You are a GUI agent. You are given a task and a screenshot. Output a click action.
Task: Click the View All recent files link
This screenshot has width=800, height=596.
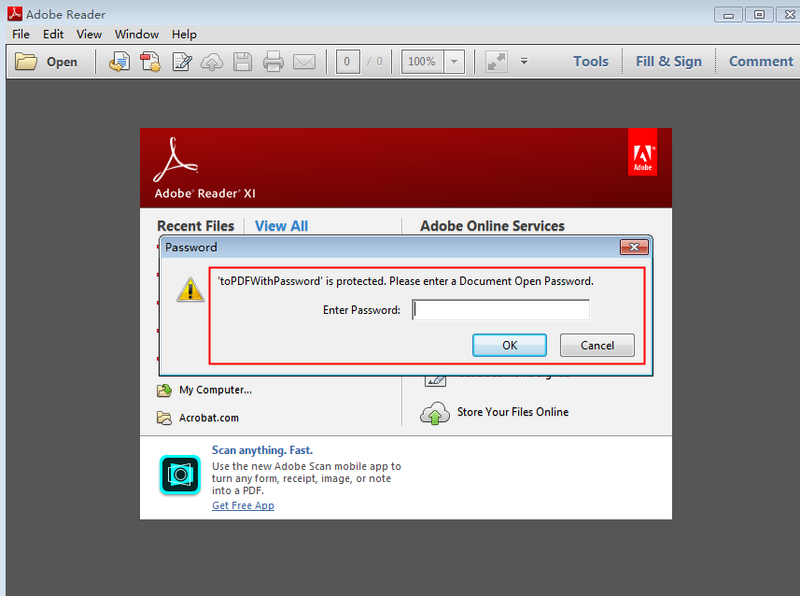click(281, 226)
